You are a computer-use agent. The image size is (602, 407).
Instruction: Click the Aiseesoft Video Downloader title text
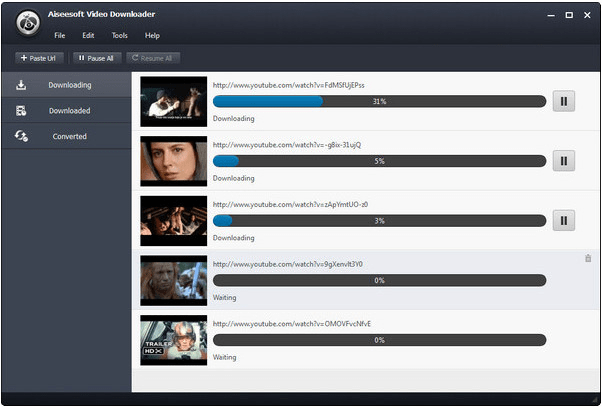[x=101, y=14]
